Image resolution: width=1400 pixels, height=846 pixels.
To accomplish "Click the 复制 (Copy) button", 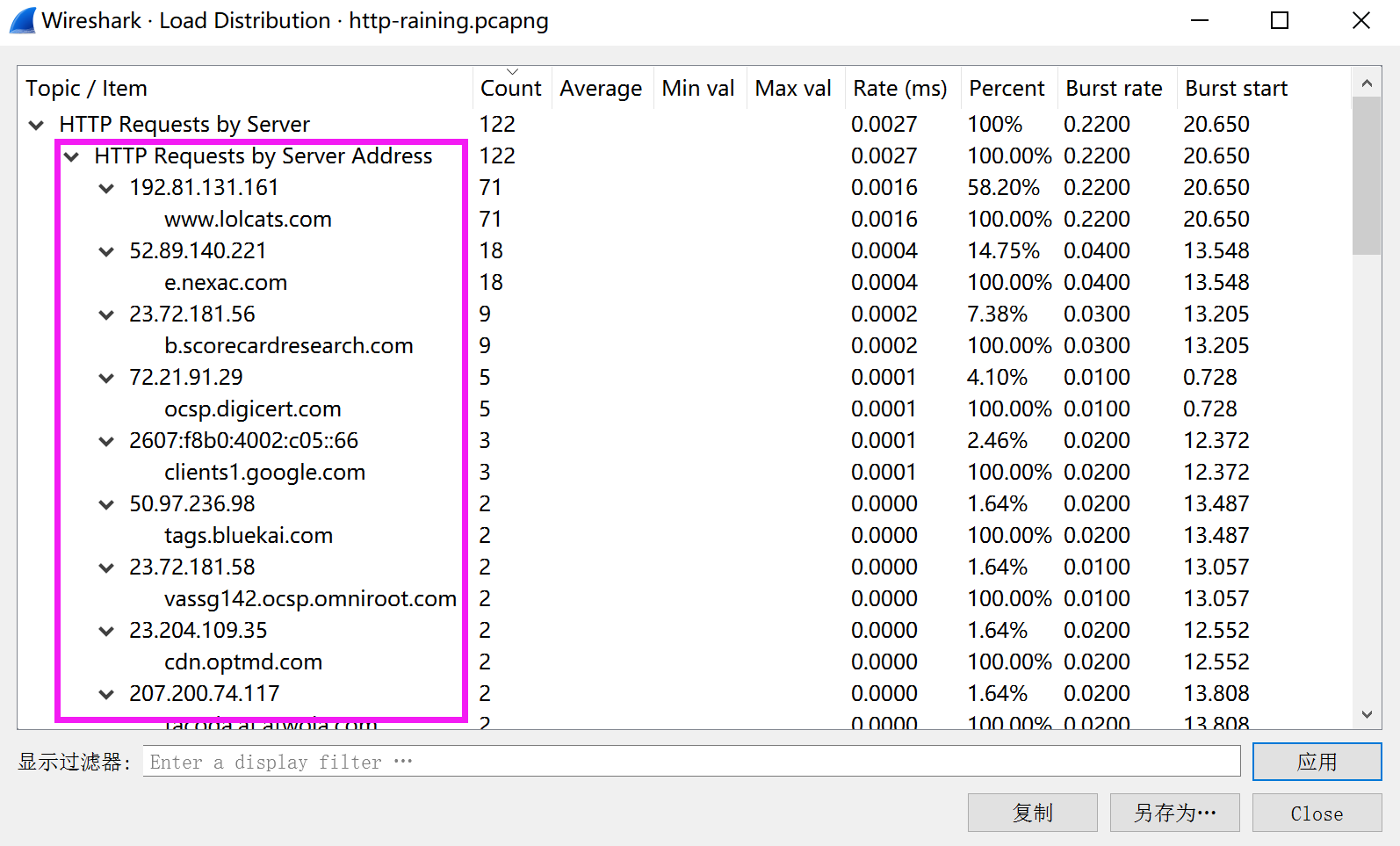I will [1033, 813].
